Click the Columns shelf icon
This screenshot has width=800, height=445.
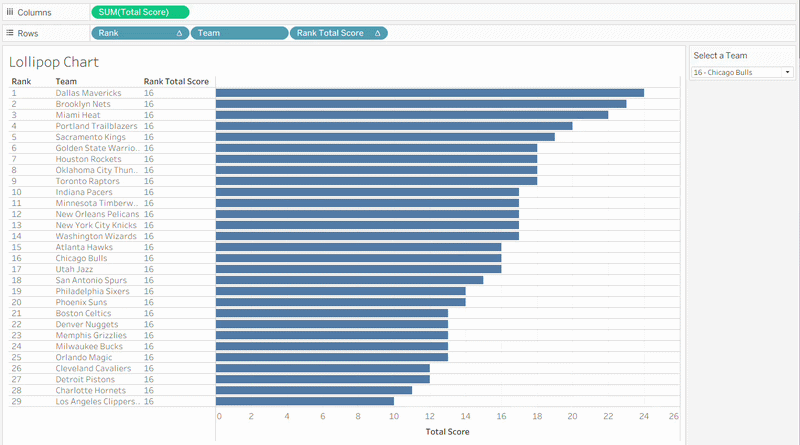point(10,12)
